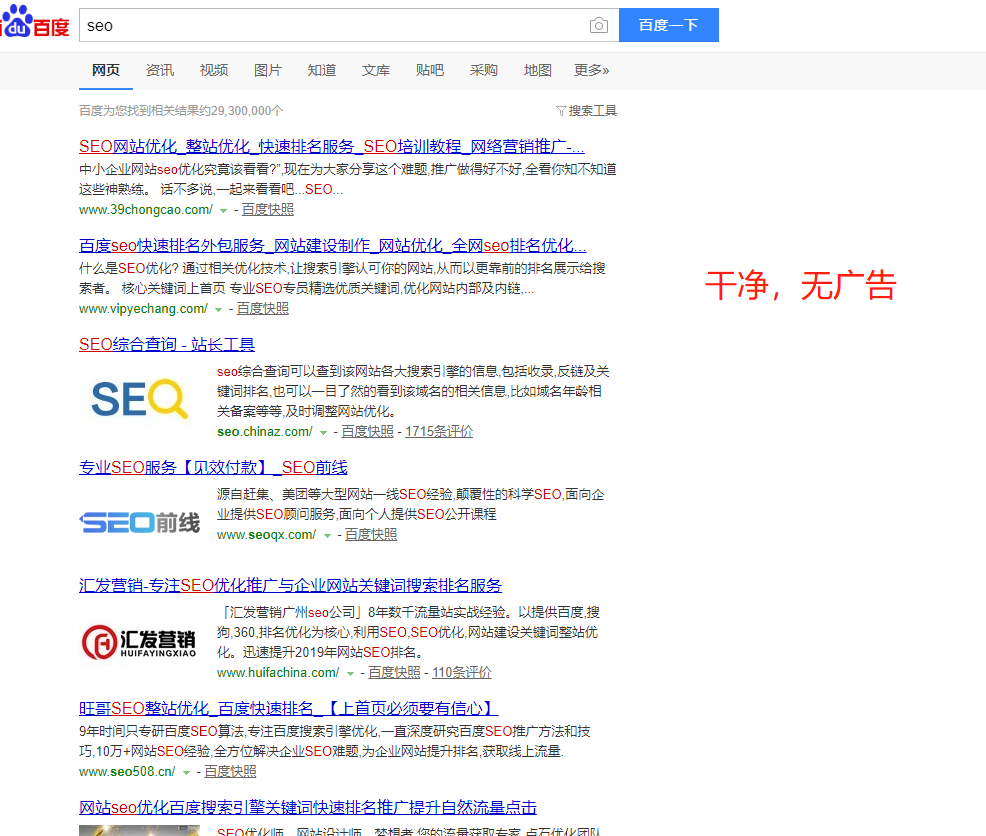
Task: Click the www.39chongcao.com/ URL text
Action: coord(146,209)
